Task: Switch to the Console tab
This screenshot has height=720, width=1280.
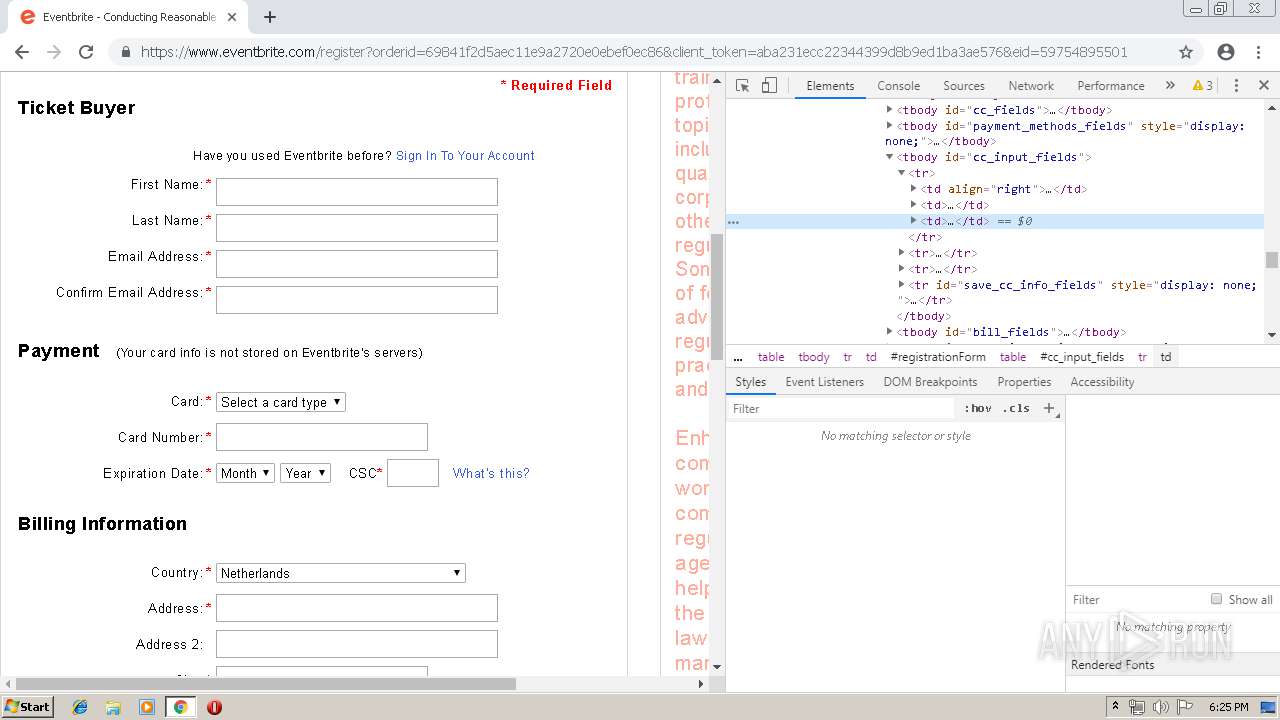Action: click(x=898, y=86)
